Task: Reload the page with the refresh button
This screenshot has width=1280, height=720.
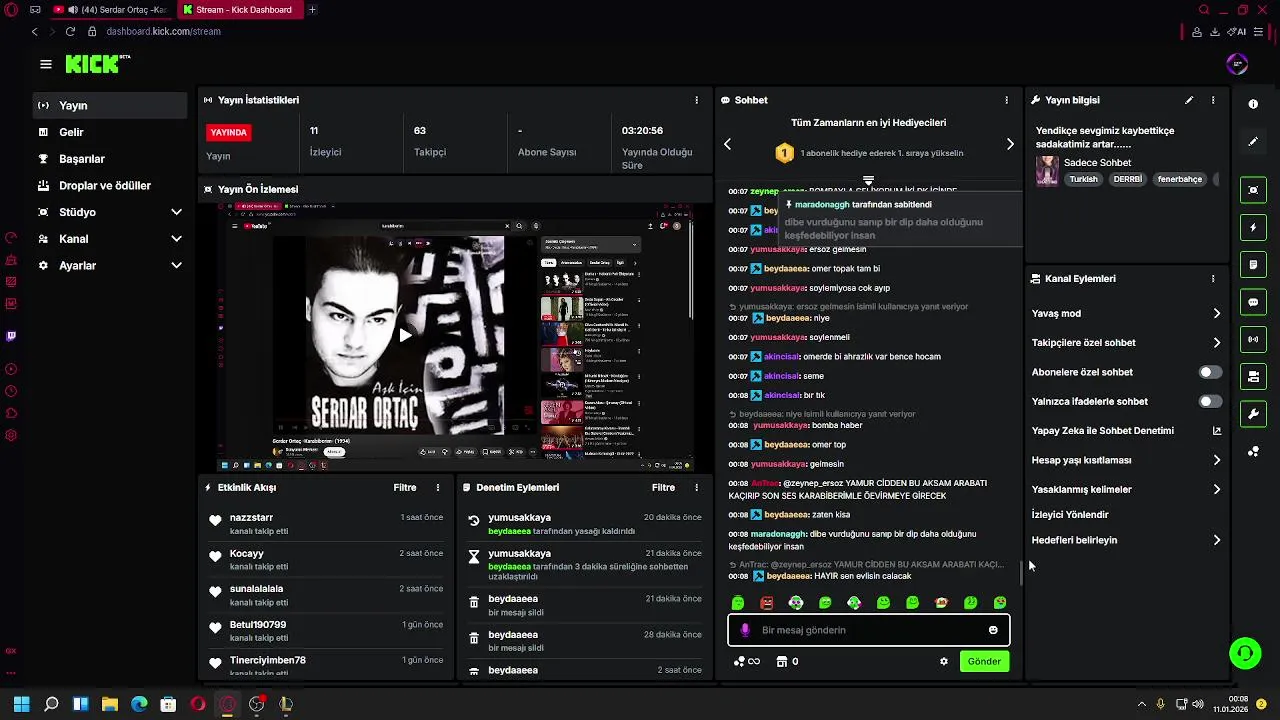Action: coord(70,31)
